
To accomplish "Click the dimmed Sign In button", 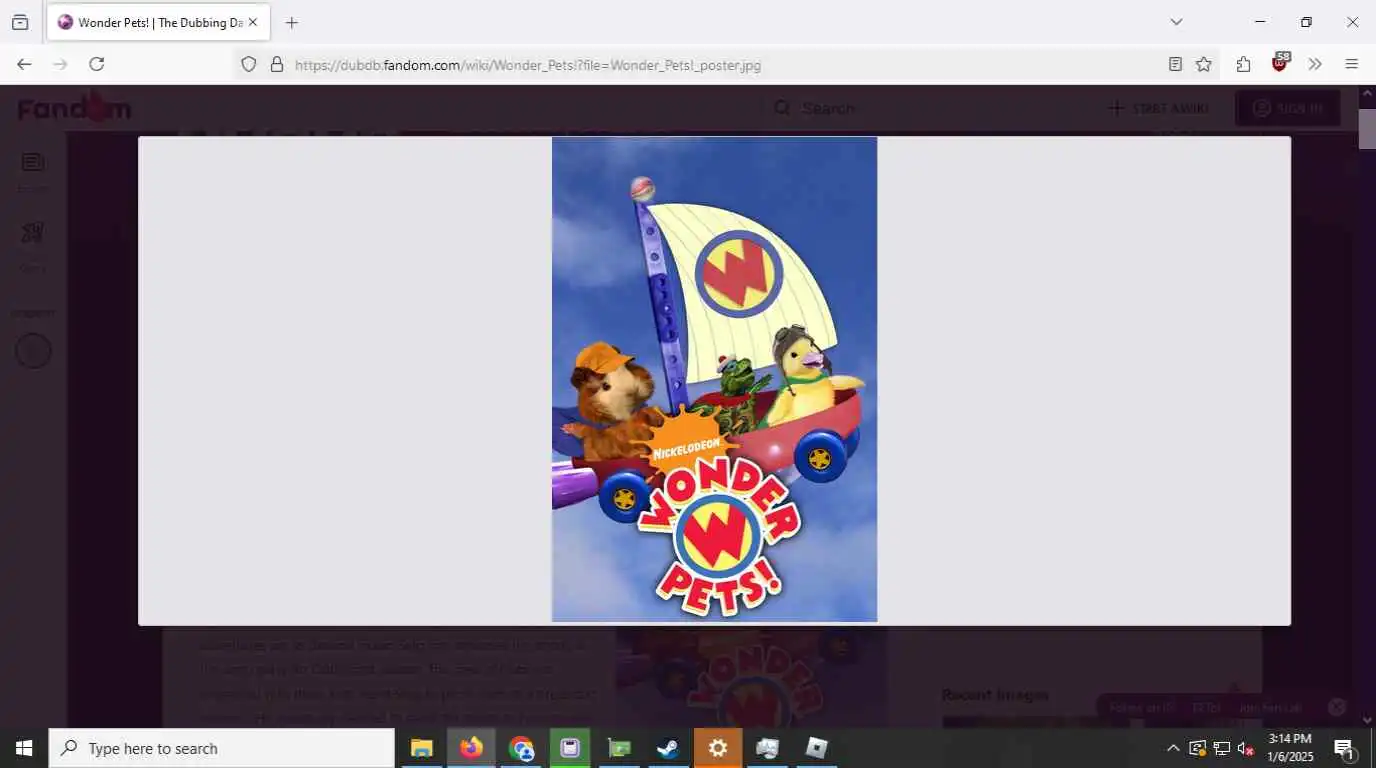I will (1288, 108).
